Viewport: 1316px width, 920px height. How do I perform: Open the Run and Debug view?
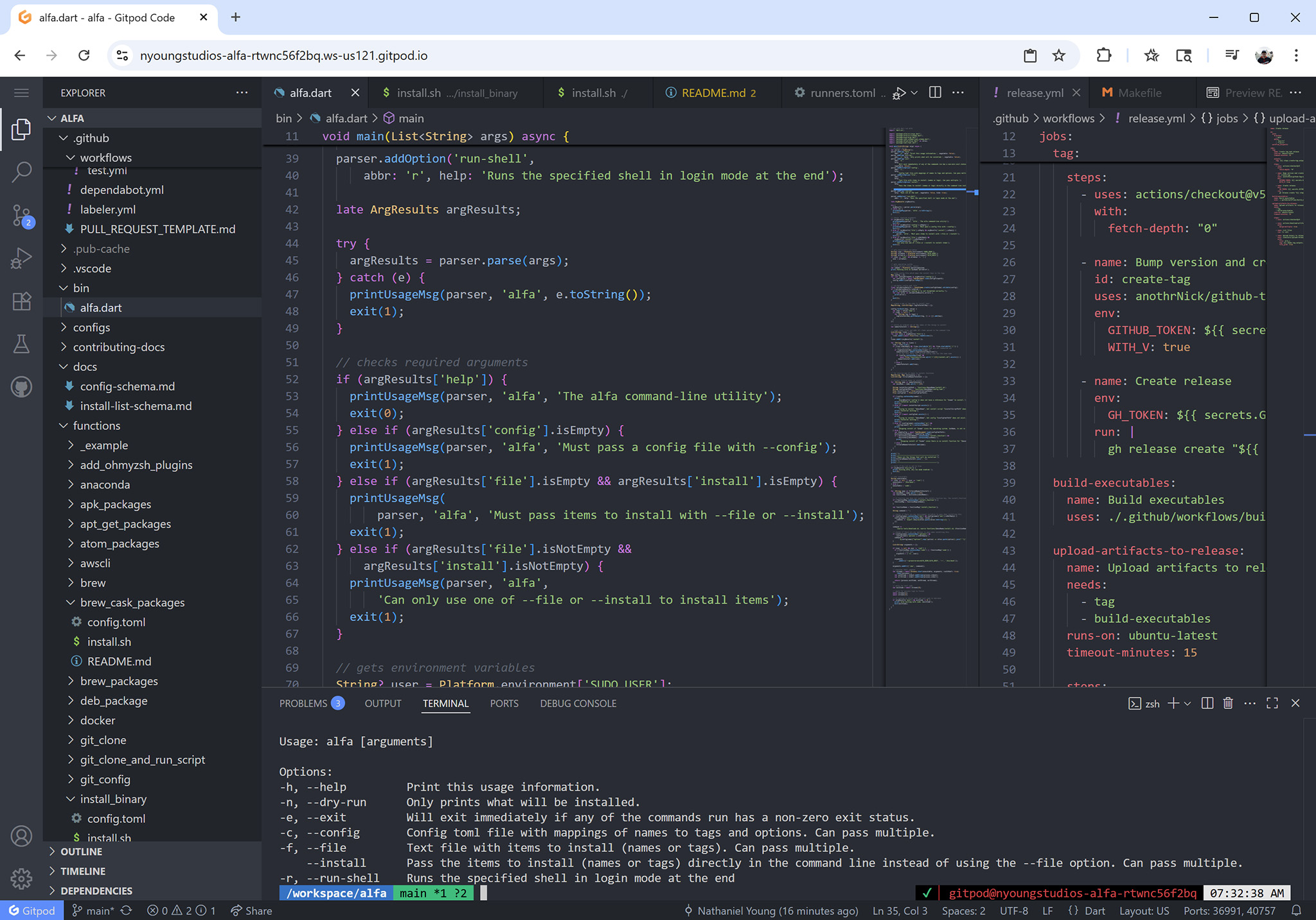pyautogui.click(x=21, y=258)
